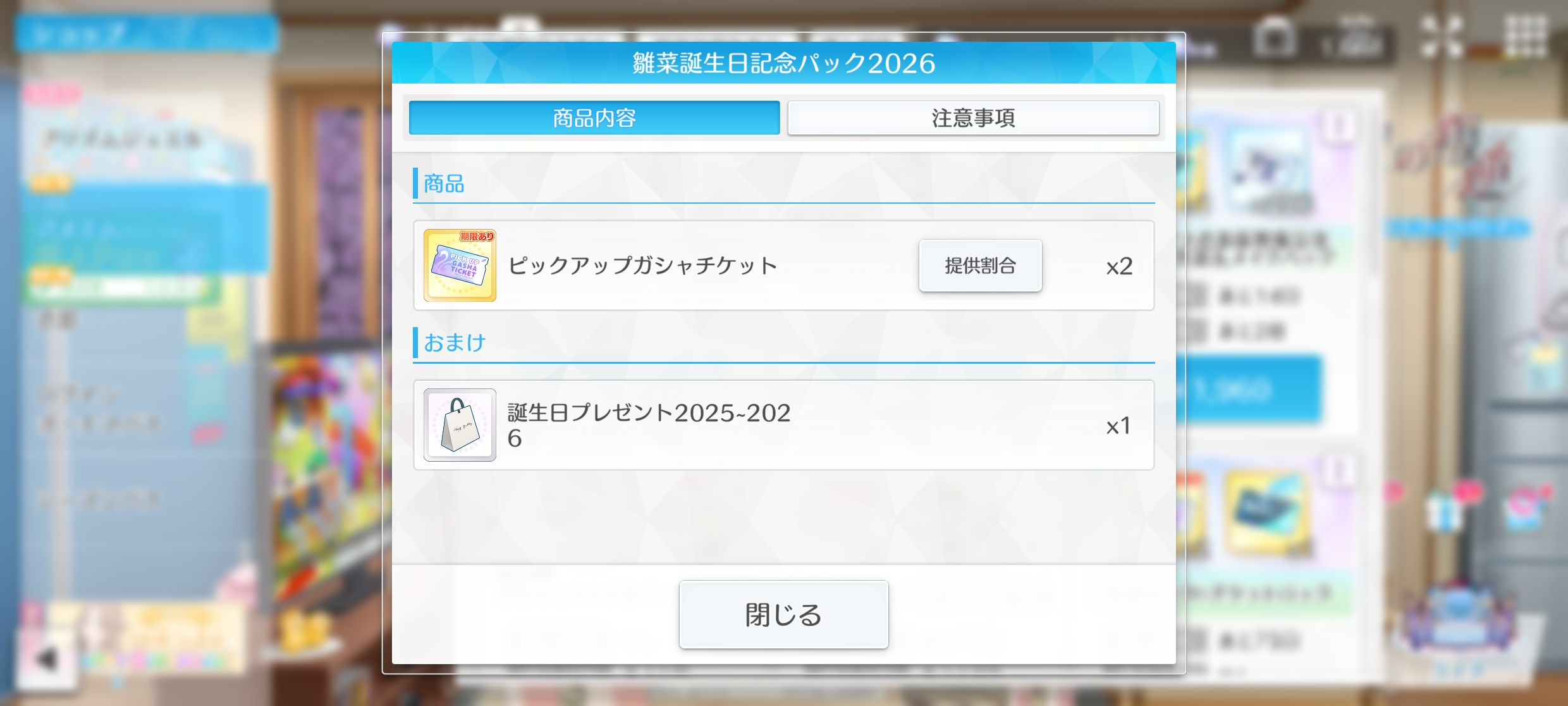Select the 誕生日プレゼント2025~2026 item row
Viewport: 1568px width, 706px height.
click(x=784, y=425)
